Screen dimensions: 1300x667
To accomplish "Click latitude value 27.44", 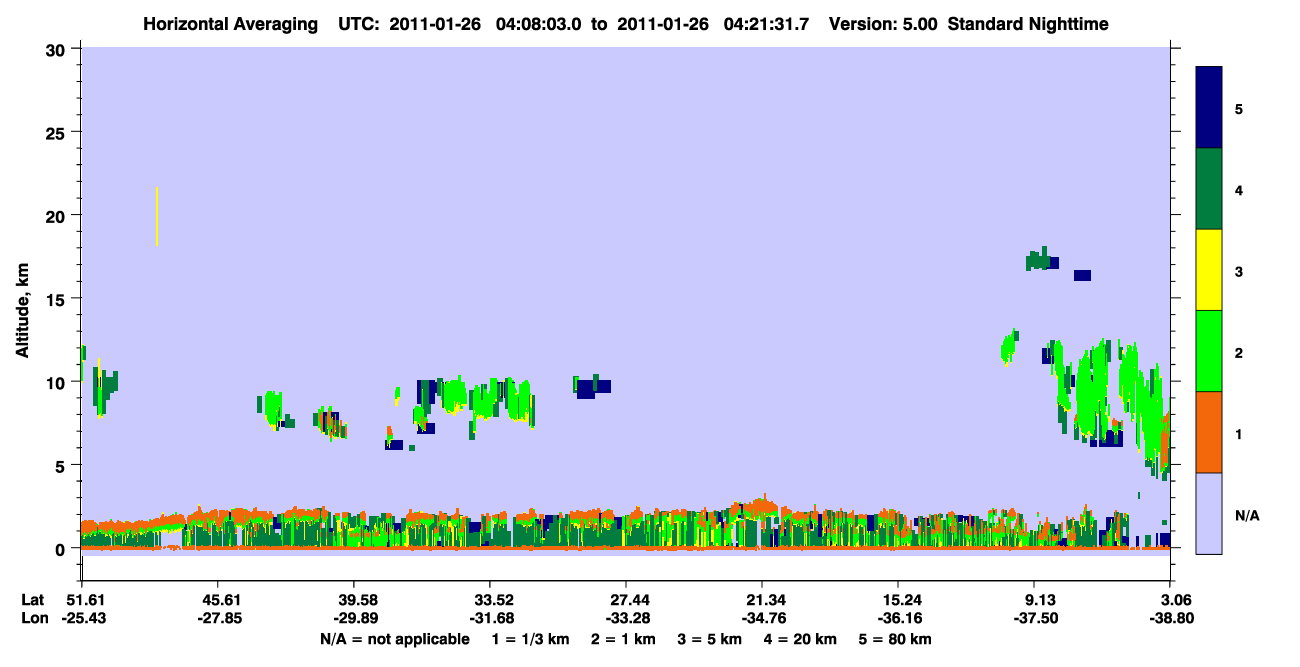I will (628, 600).
